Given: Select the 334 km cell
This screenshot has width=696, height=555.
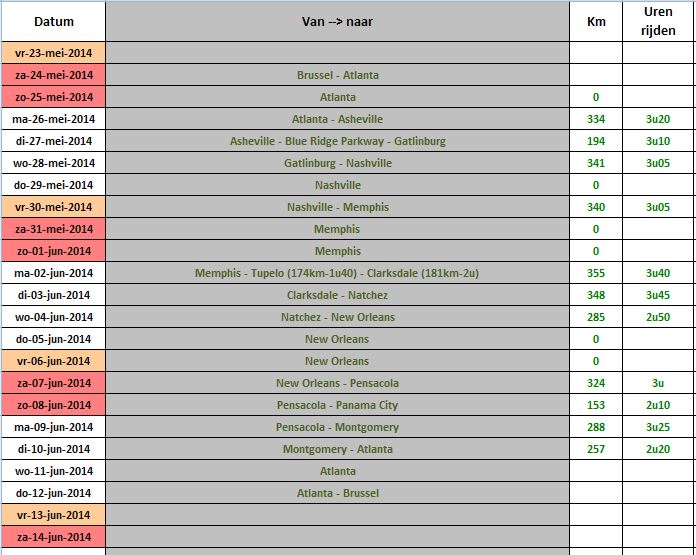Looking at the screenshot, I should (596, 119).
